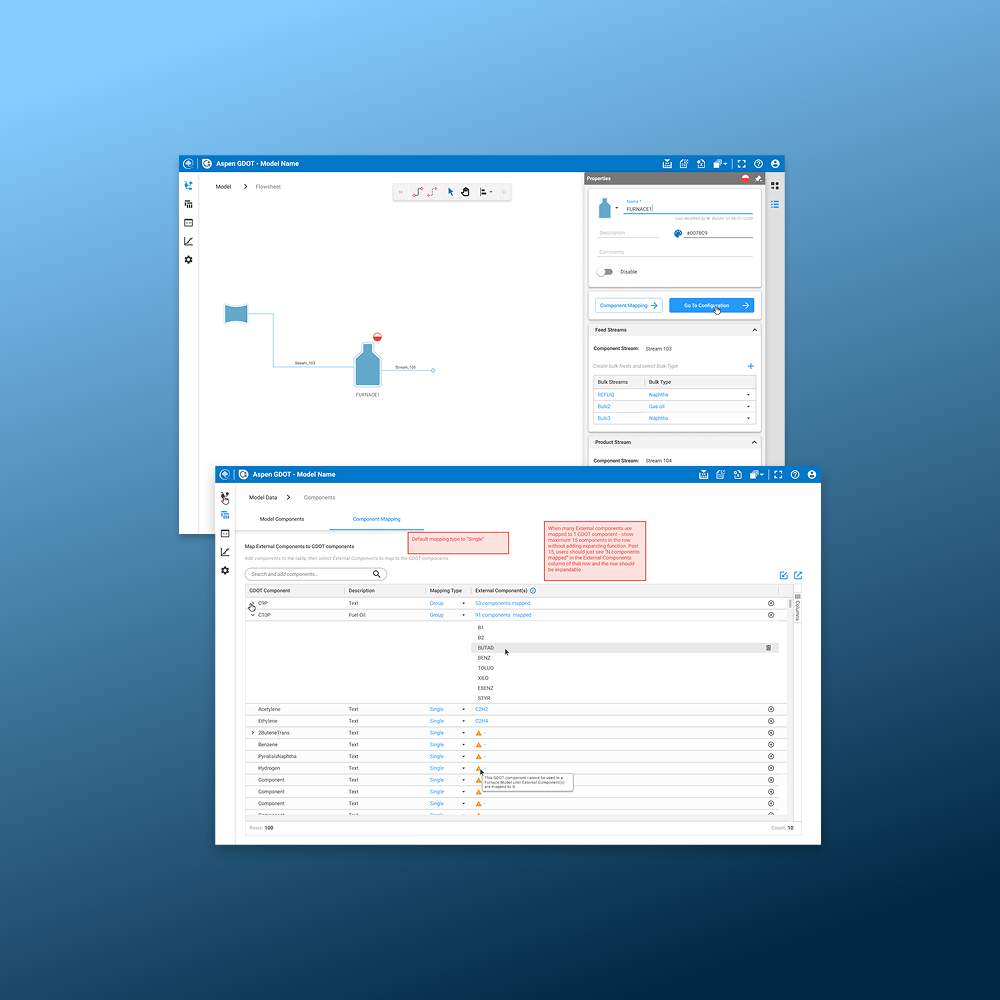
Task: Activate the pan hand tool above the flowsheet
Action: [x=465, y=191]
